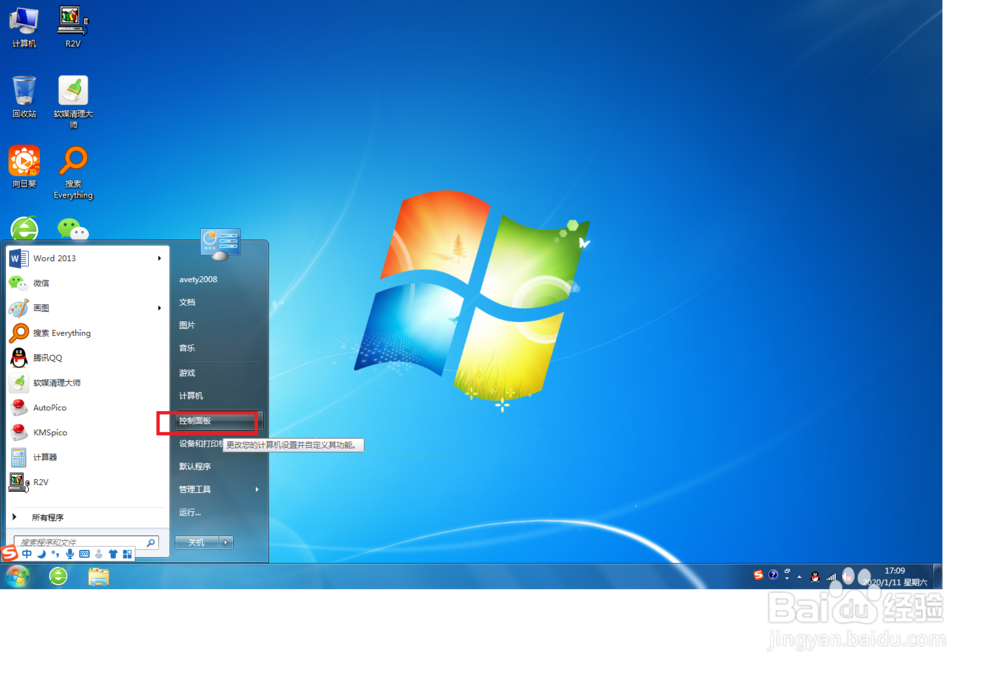Open 微信 in start menu

[87, 283]
